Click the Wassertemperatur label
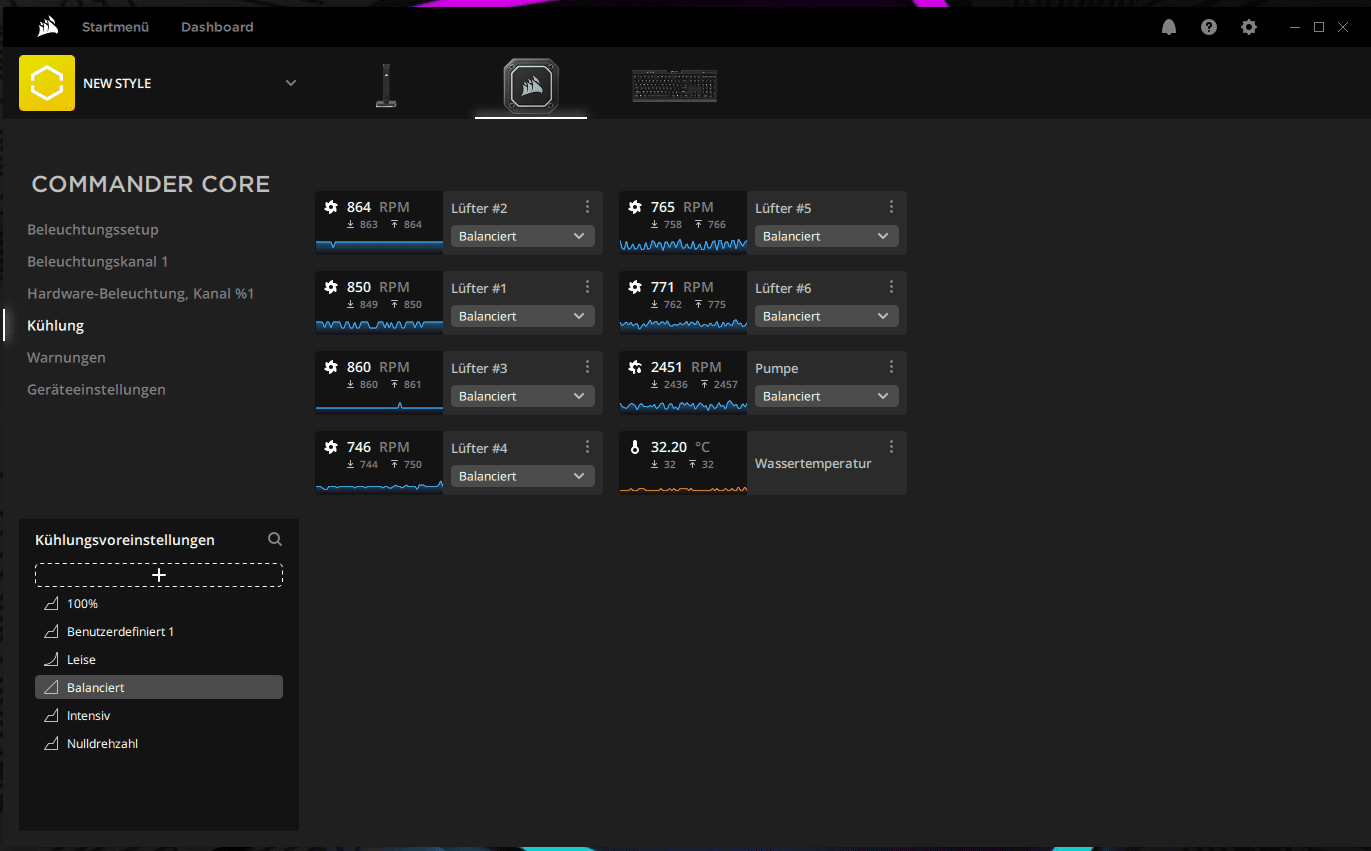This screenshot has height=851, width=1371. point(813,463)
